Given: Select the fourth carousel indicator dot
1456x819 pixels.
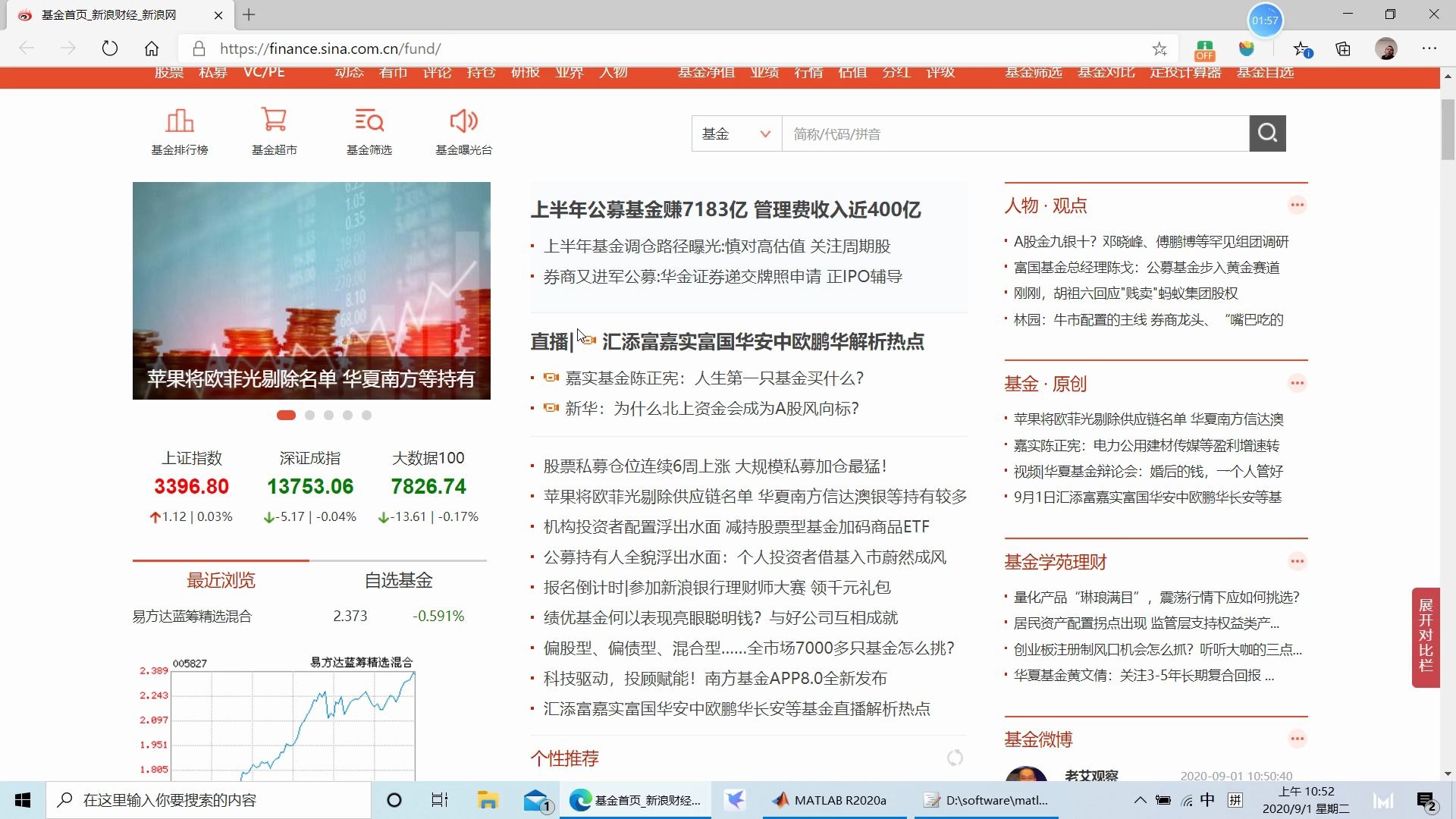Looking at the screenshot, I should pyautogui.click(x=347, y=415).
